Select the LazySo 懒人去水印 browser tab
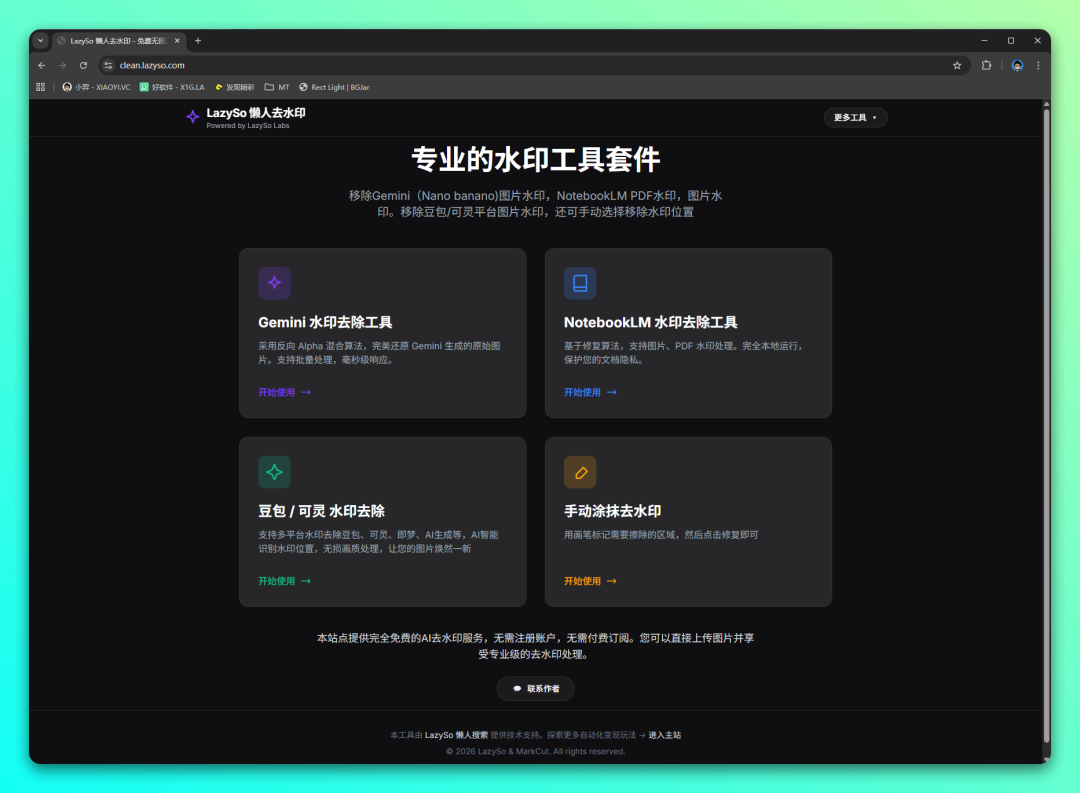 click(x=118, y=41)
